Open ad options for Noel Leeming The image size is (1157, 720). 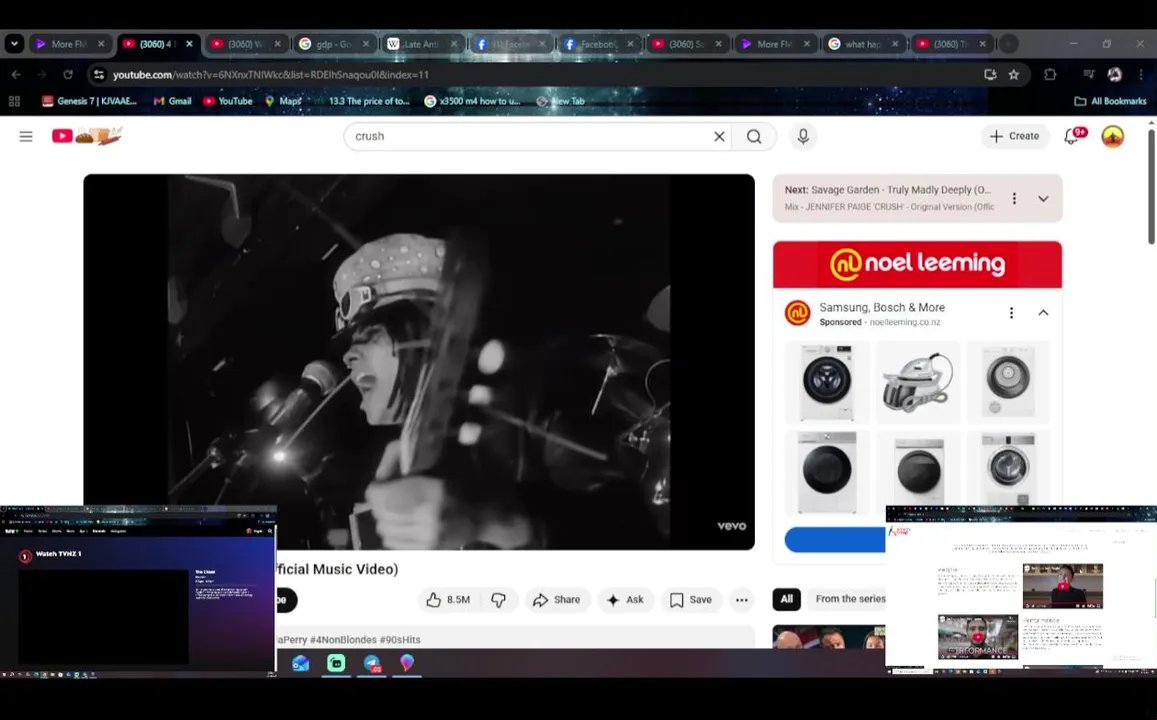tap(1012, 313)
